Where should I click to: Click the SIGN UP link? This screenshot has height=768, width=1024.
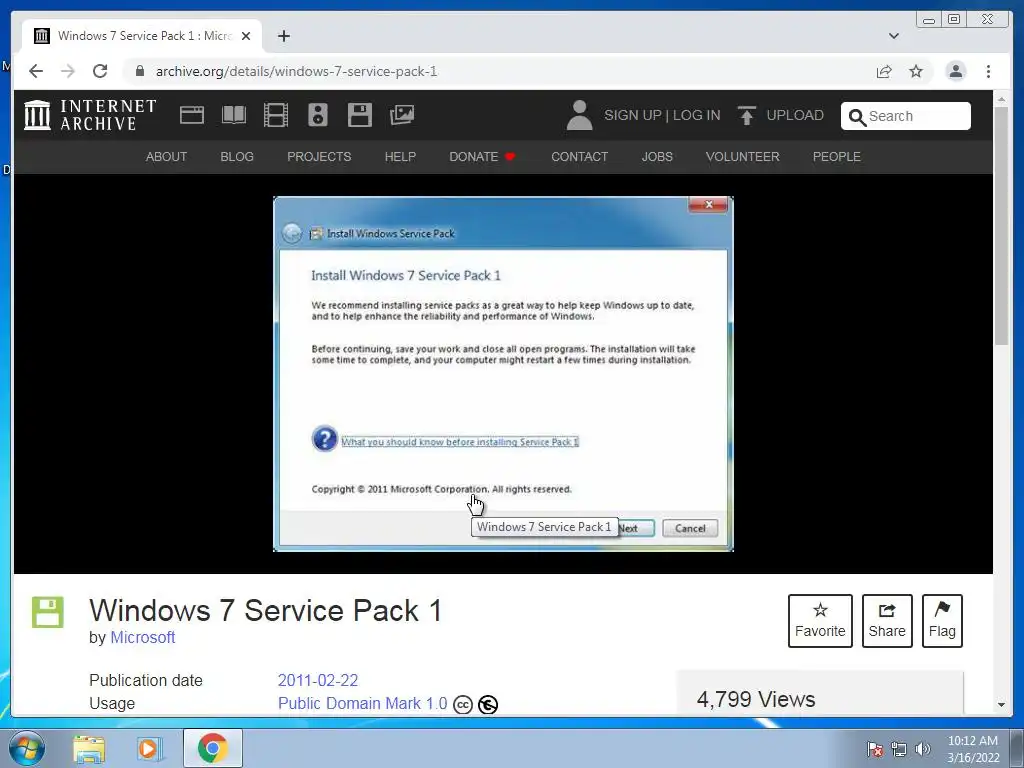tap(633, 116)
